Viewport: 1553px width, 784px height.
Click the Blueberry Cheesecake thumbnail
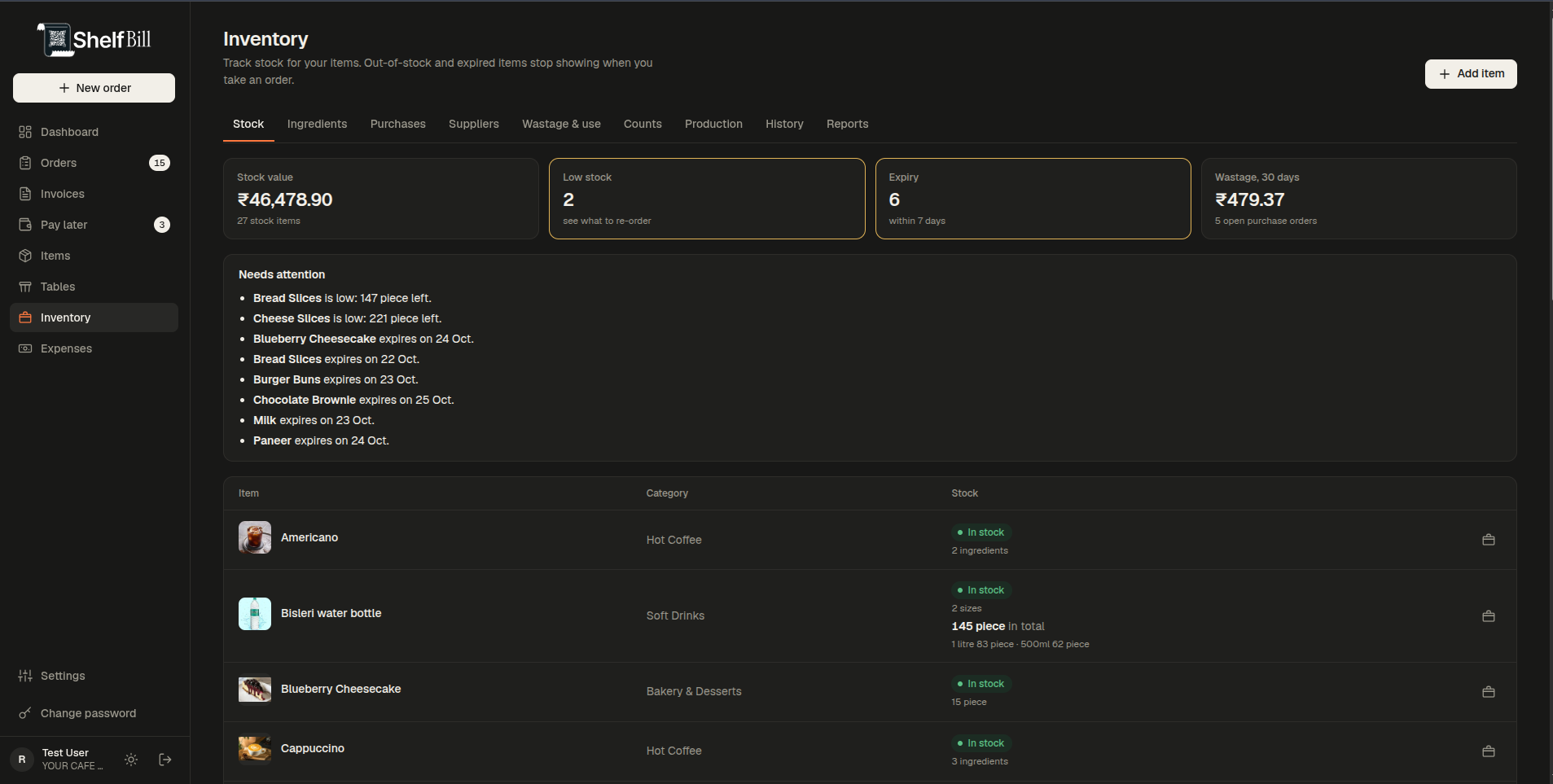click(255, 690)
